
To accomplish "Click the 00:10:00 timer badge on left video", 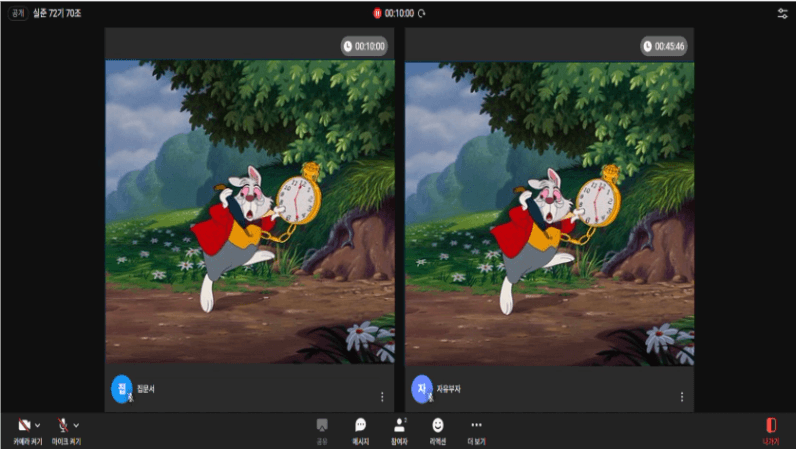I will [x=364, y=46].
